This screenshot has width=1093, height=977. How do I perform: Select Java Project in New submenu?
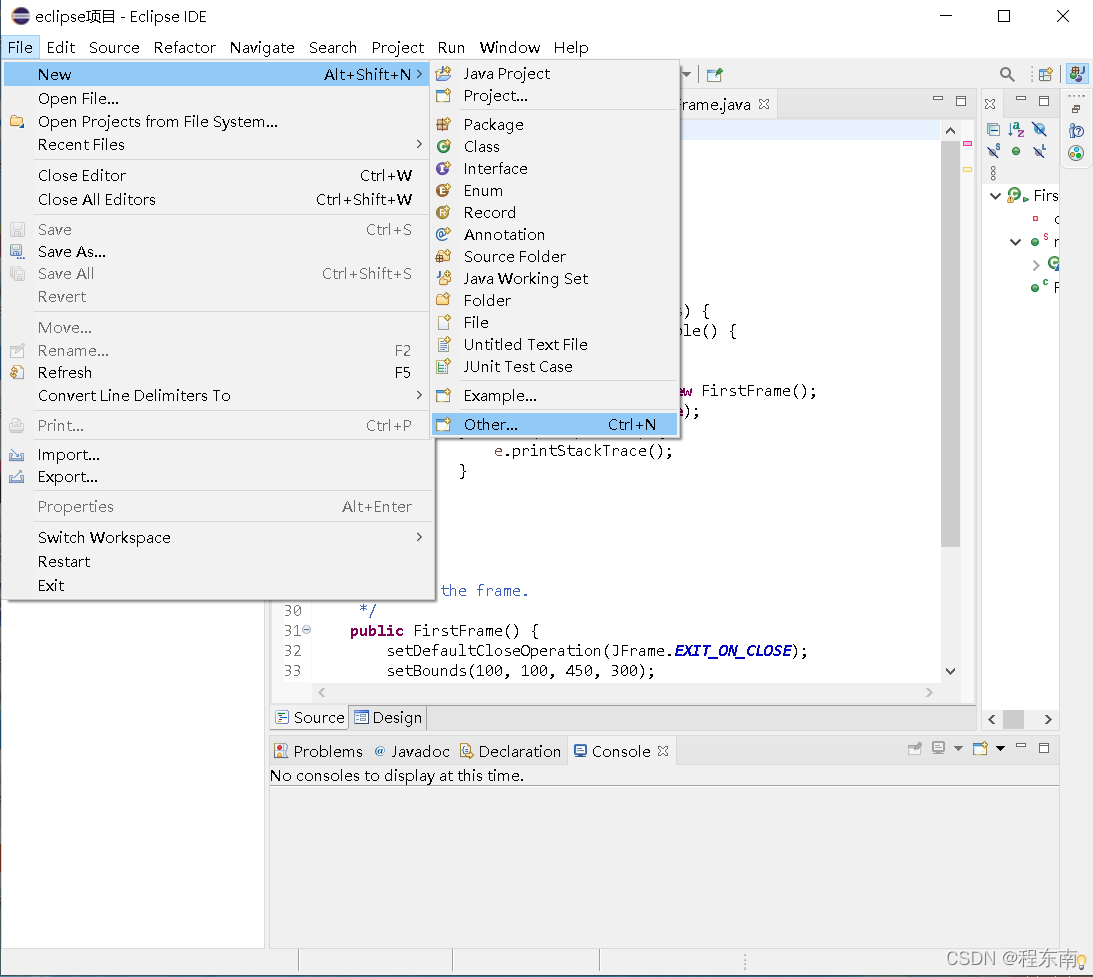tap(555, 73)
